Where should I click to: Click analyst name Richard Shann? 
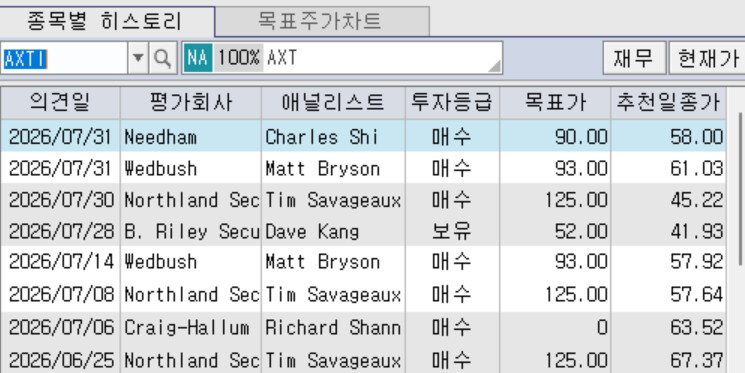(333, 327)
